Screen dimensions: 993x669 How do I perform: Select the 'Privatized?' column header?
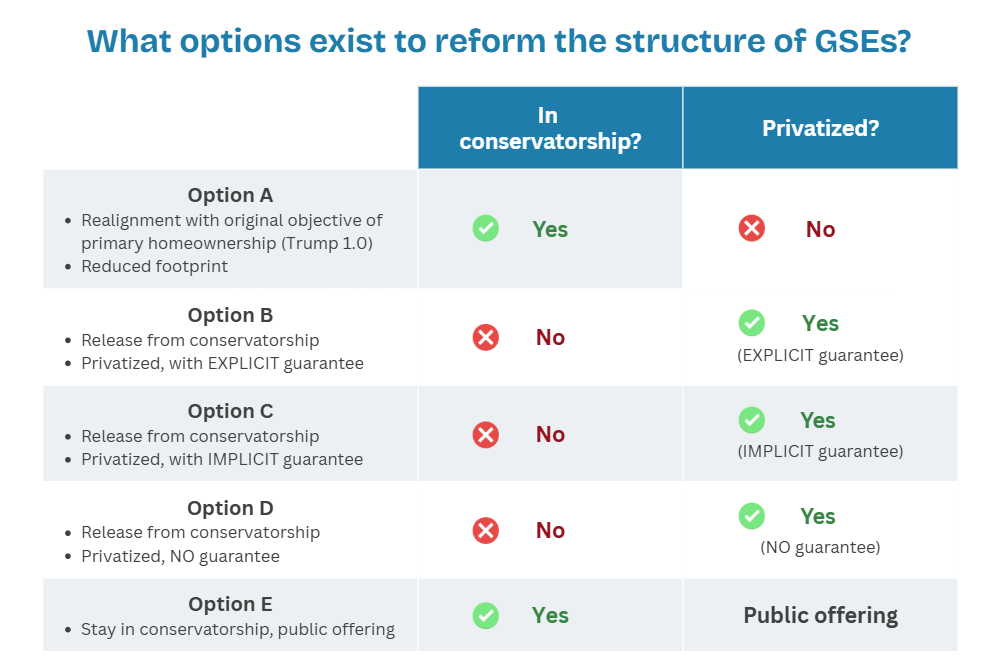(820, 128)
